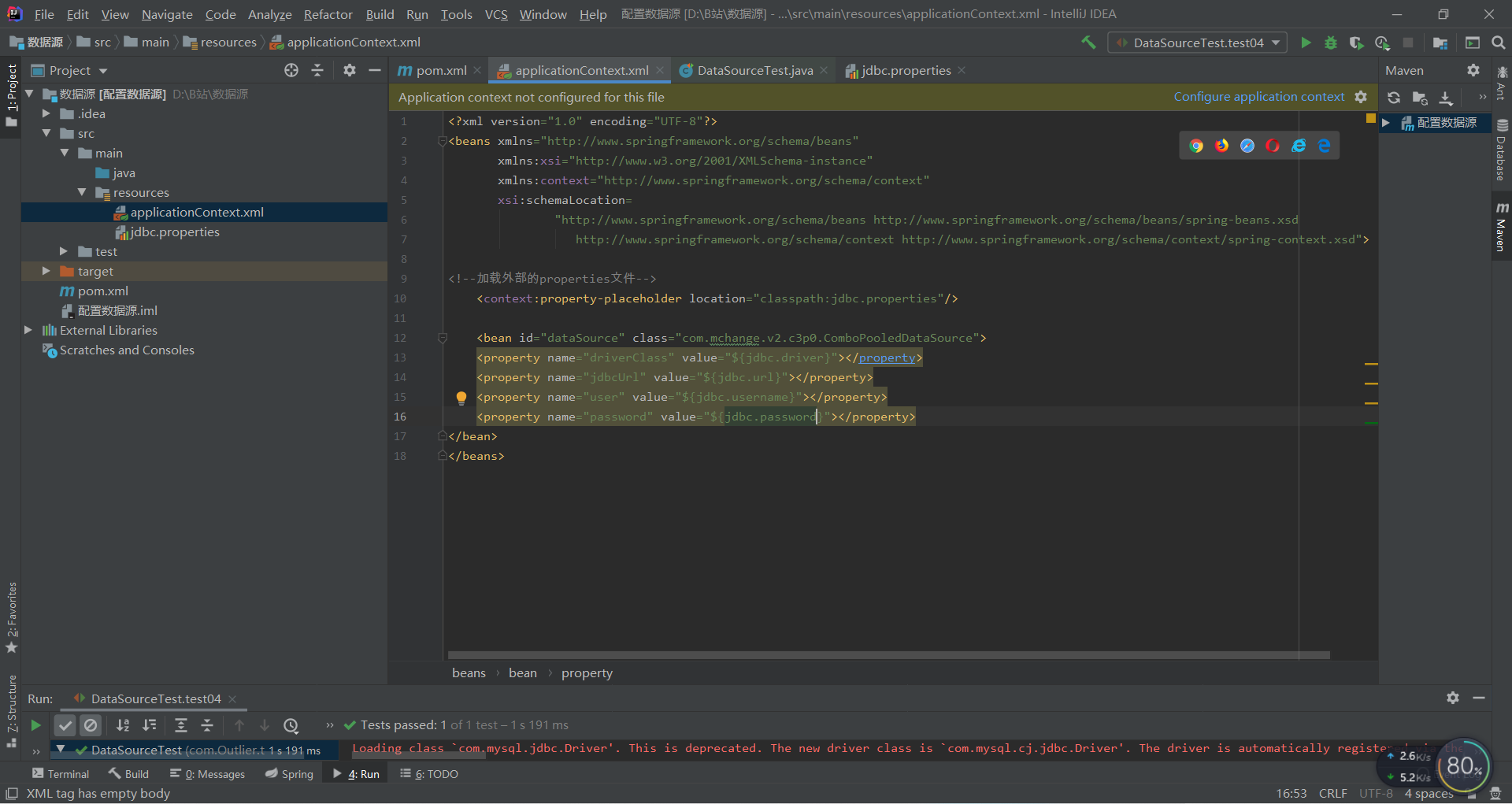Open the Refactor menu
This screenshot has width=1512, height=804.
point(328,14)
